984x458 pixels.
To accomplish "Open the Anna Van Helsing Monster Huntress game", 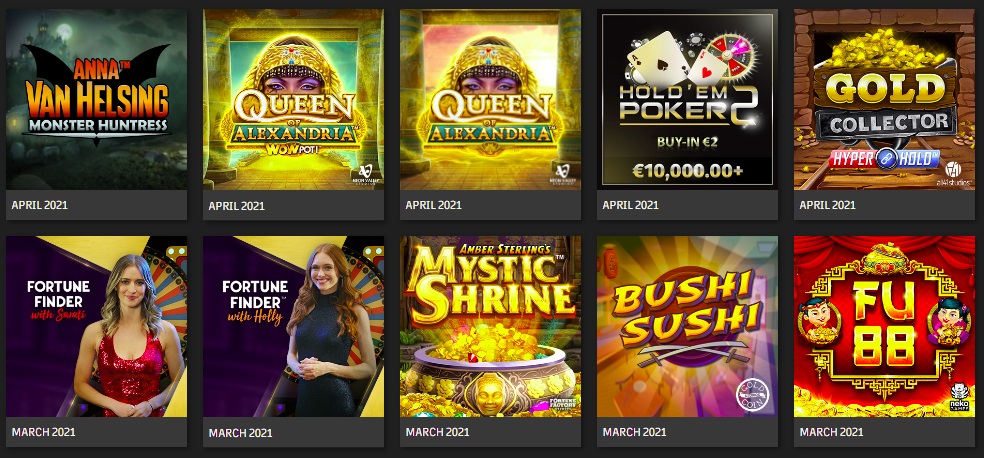I will pyautogui.click(x=97, y=99).
